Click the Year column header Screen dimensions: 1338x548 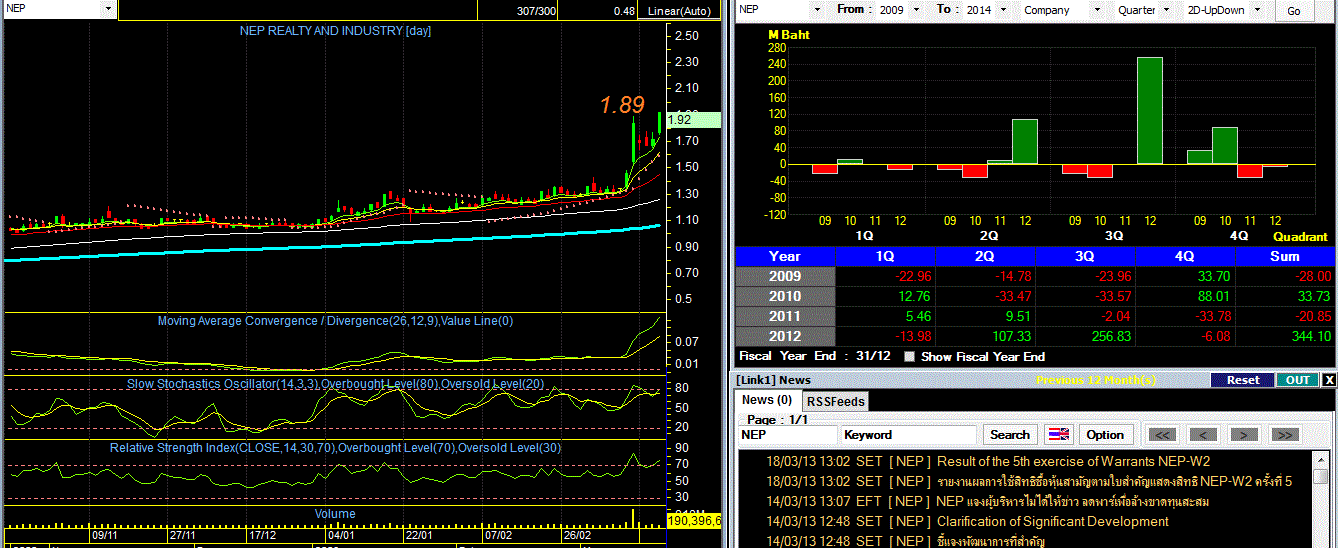click(785, 256)
